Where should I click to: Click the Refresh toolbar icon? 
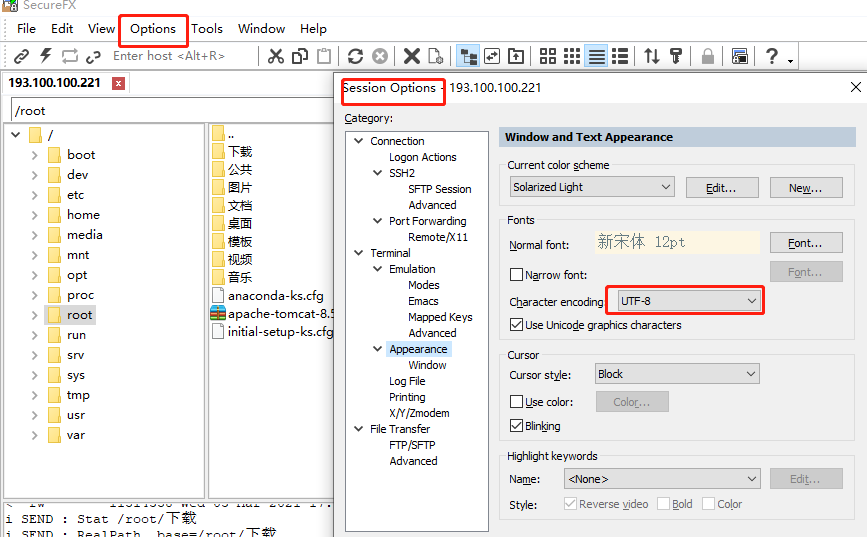356,56
